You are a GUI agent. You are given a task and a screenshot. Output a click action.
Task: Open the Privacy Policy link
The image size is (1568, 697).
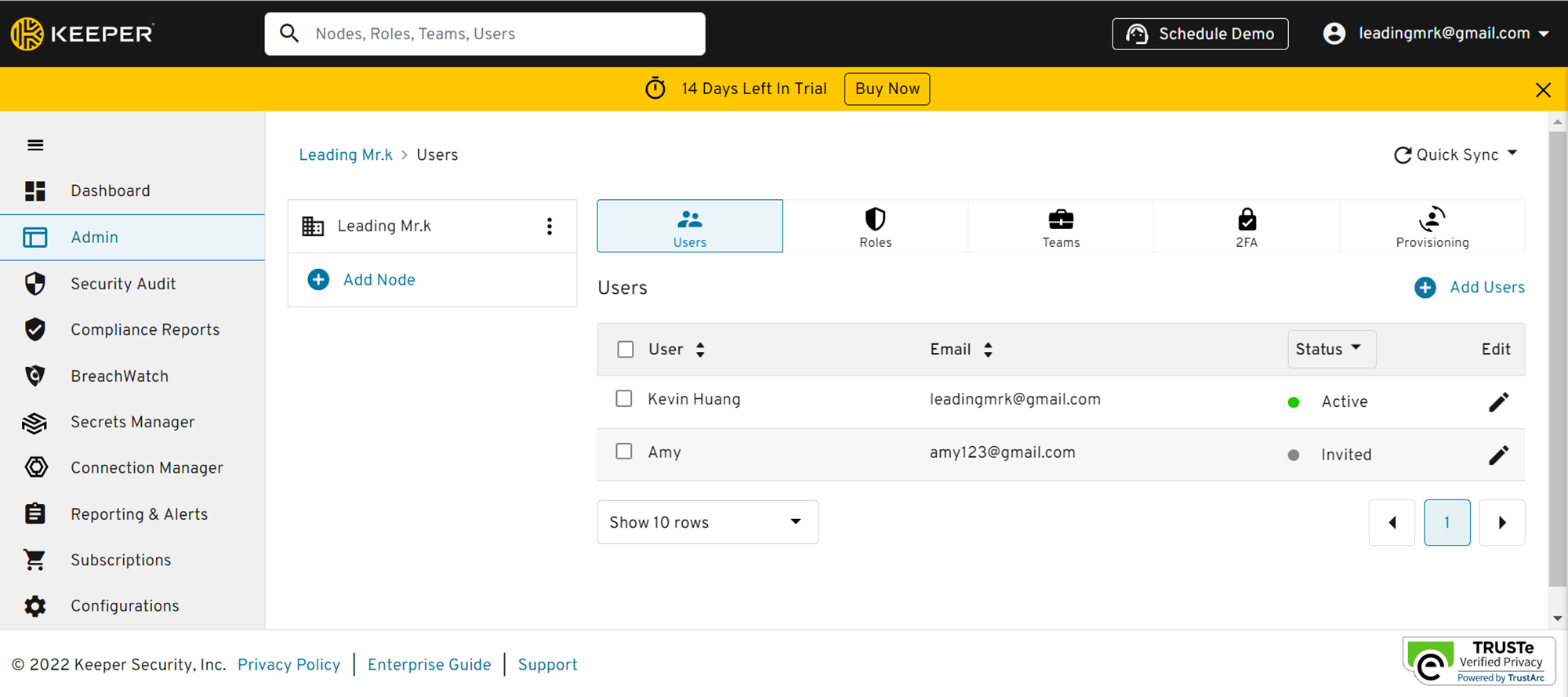point(289,665)
